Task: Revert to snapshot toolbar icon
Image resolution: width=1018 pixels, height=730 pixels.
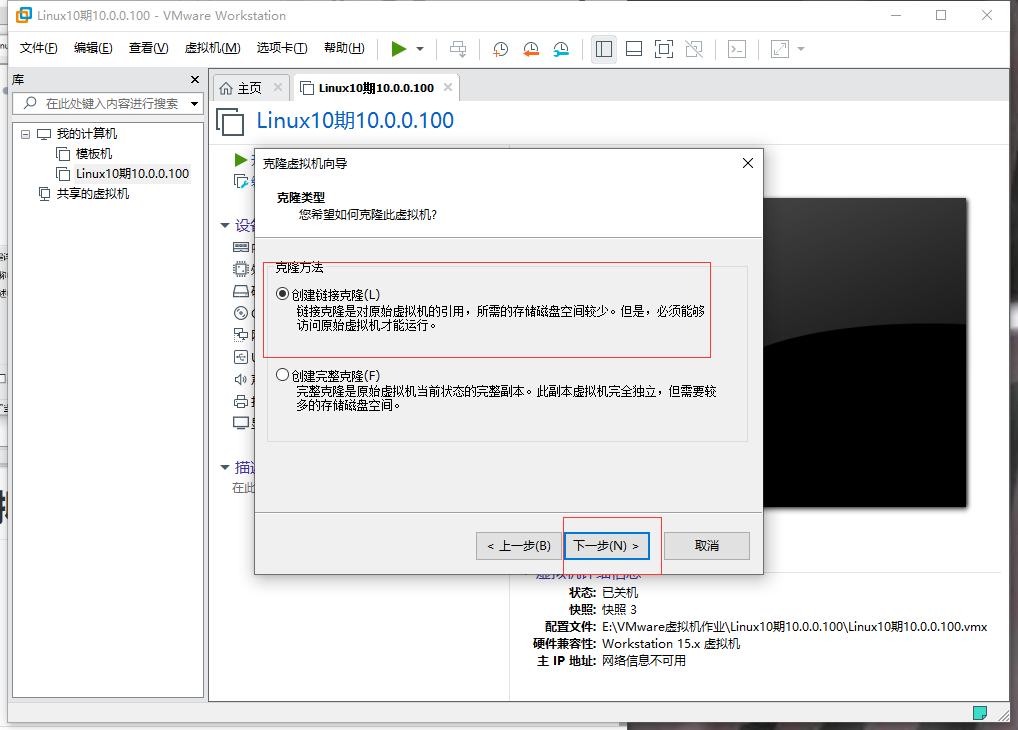Action: click(531, 49)
